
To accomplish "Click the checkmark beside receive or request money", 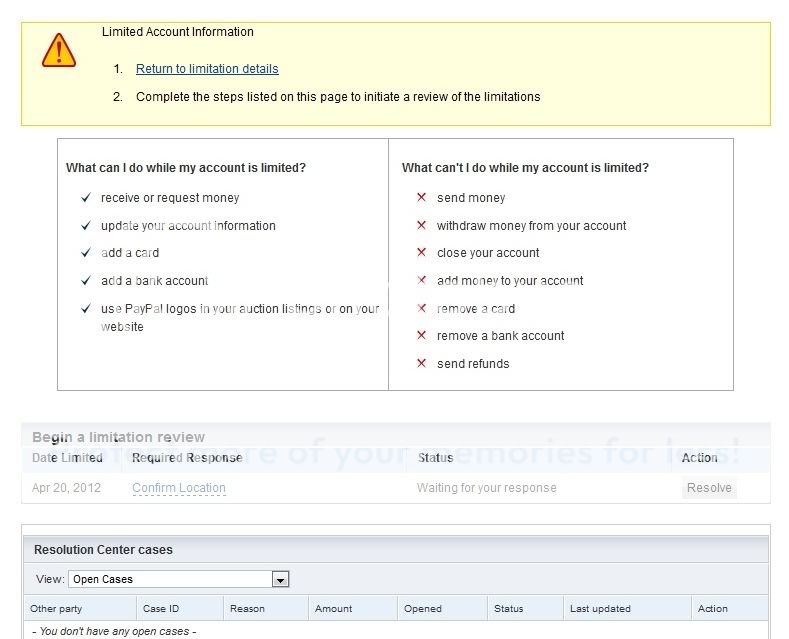I will point(86,197).
